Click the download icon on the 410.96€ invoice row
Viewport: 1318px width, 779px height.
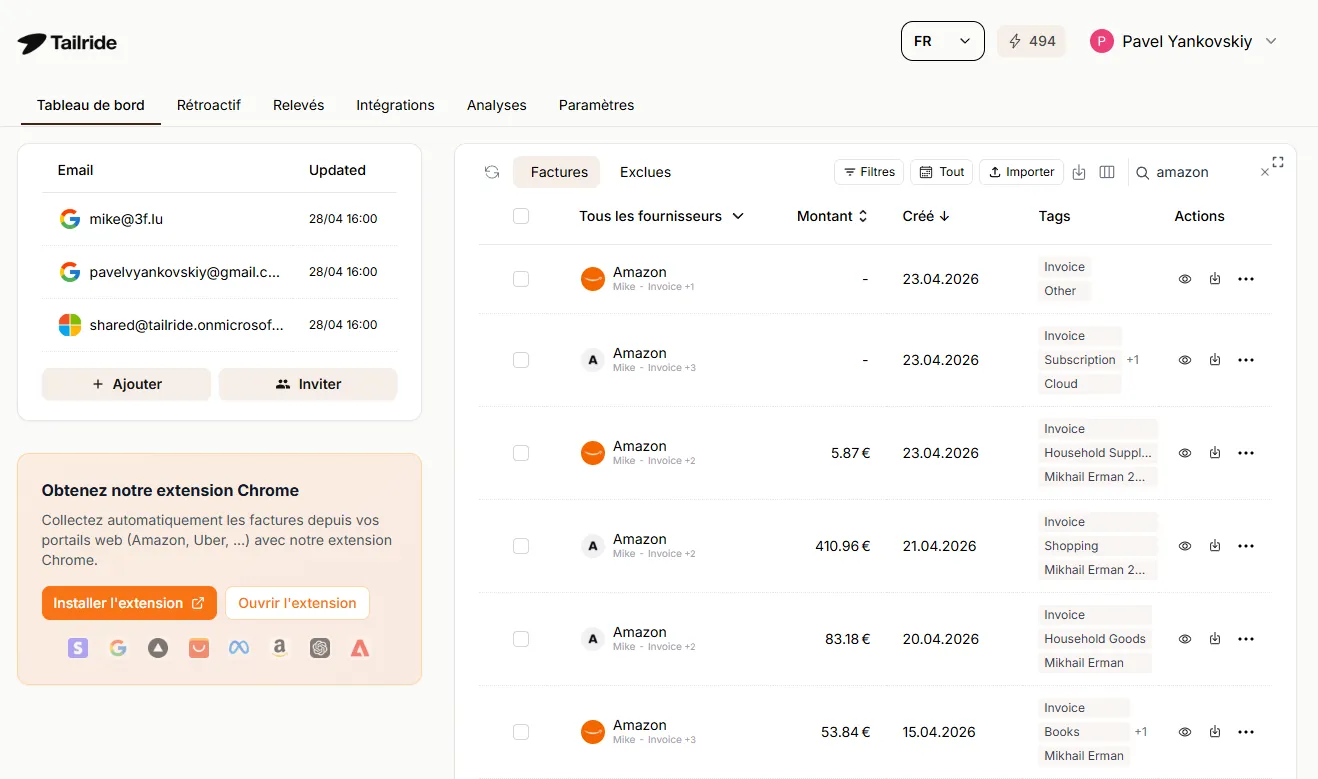pos(1215,546)
